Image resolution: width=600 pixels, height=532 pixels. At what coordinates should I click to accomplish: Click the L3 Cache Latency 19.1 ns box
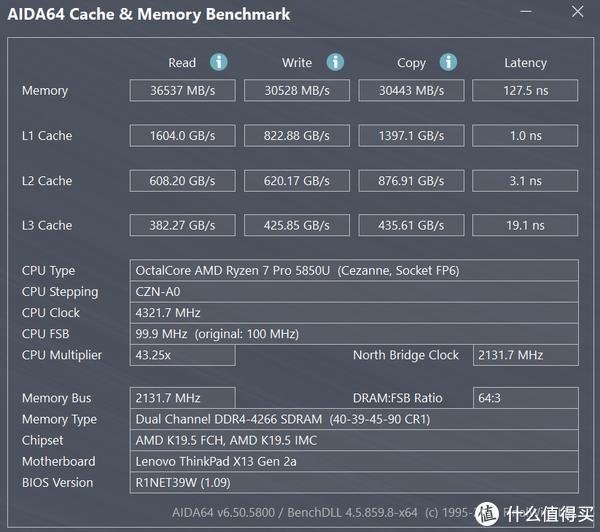click(x=525, y=225)
